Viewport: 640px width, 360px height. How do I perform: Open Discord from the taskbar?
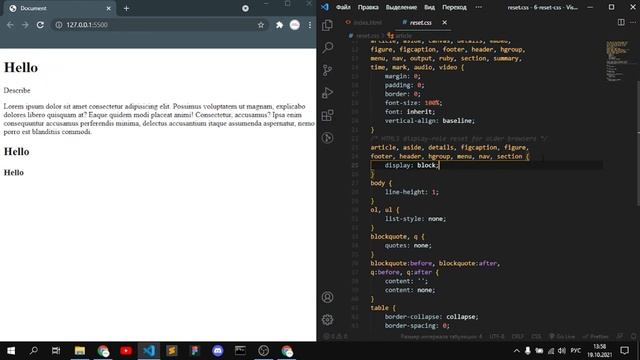point(218,351)
